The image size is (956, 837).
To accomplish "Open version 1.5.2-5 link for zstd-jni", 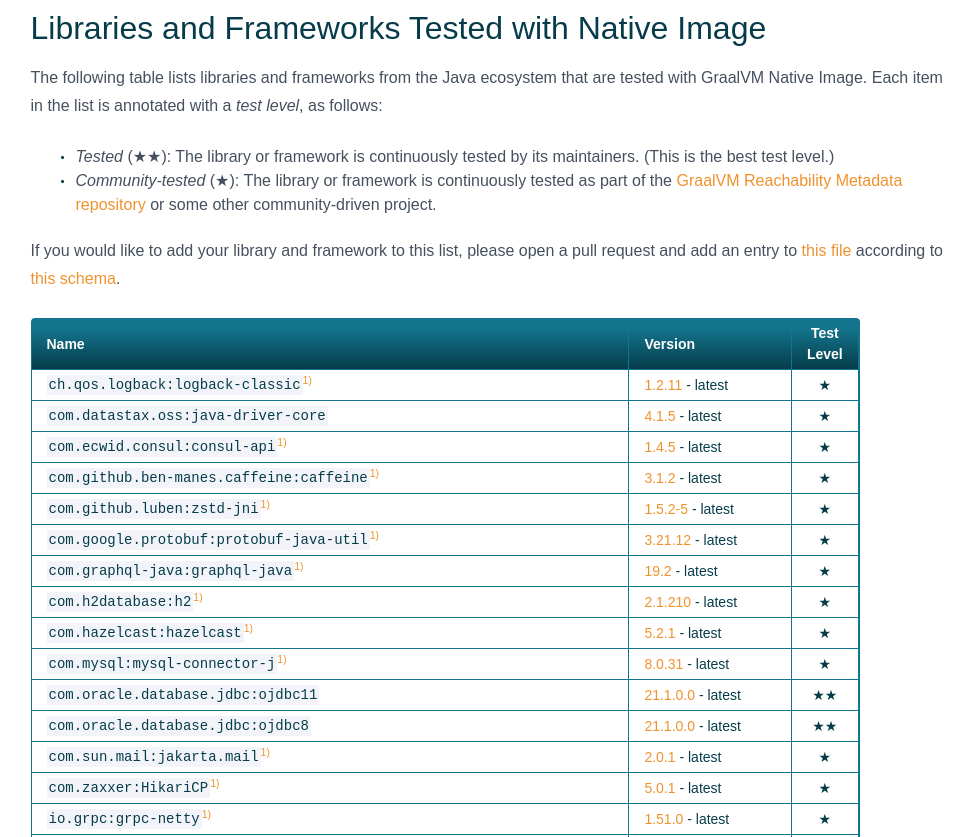I will click(x=666, y=509).
